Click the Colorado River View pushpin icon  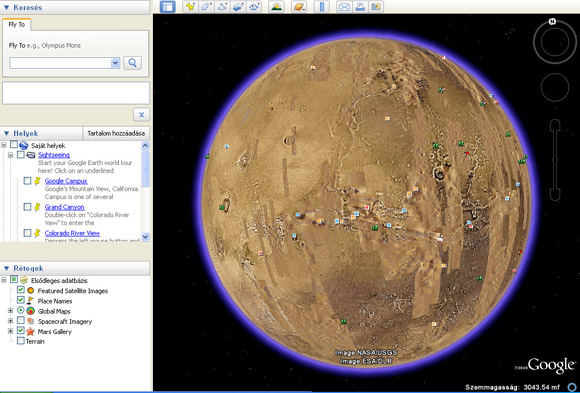point(37,233)
